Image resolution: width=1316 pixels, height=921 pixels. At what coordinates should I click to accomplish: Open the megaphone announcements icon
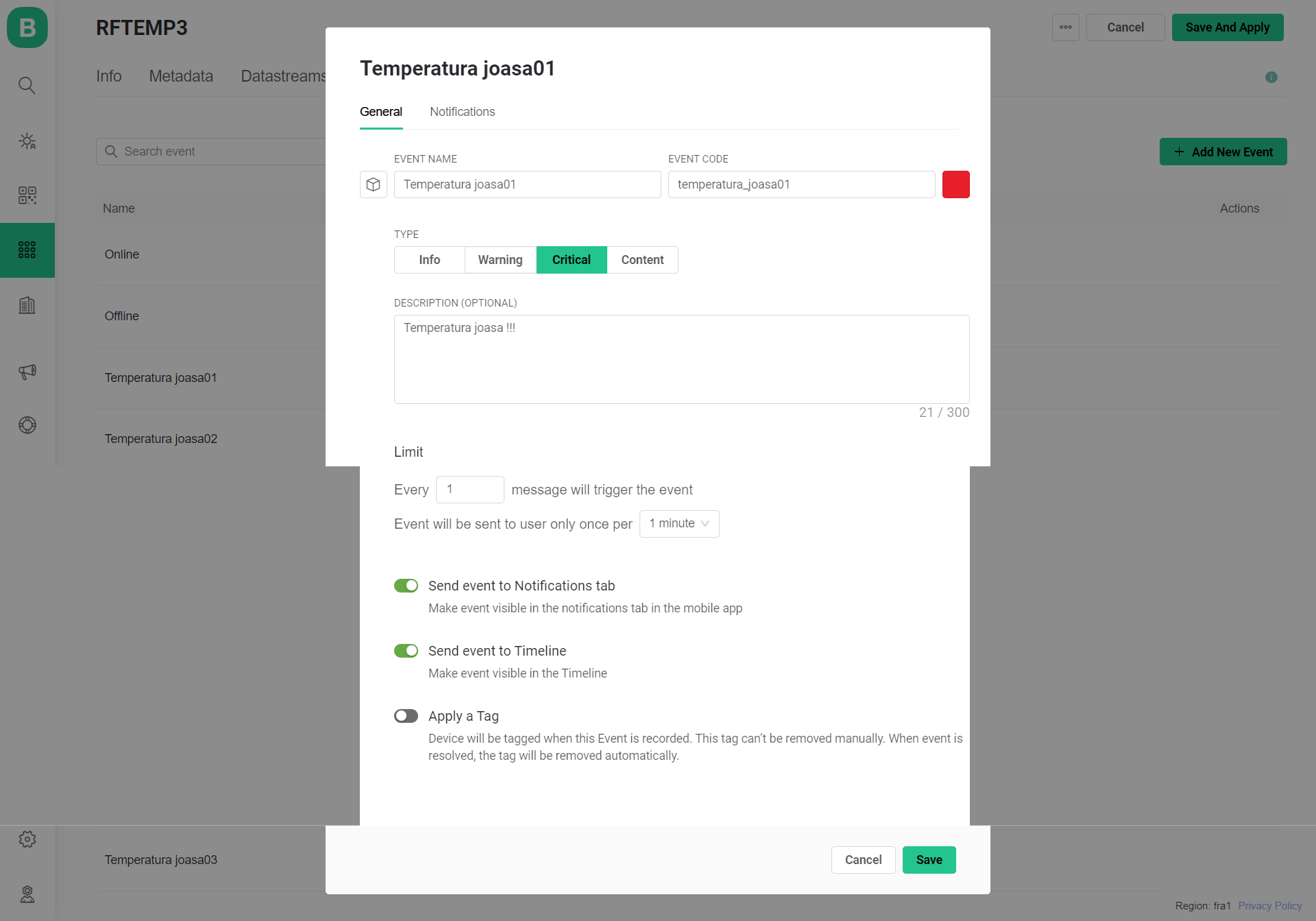[x=27, y=372]
